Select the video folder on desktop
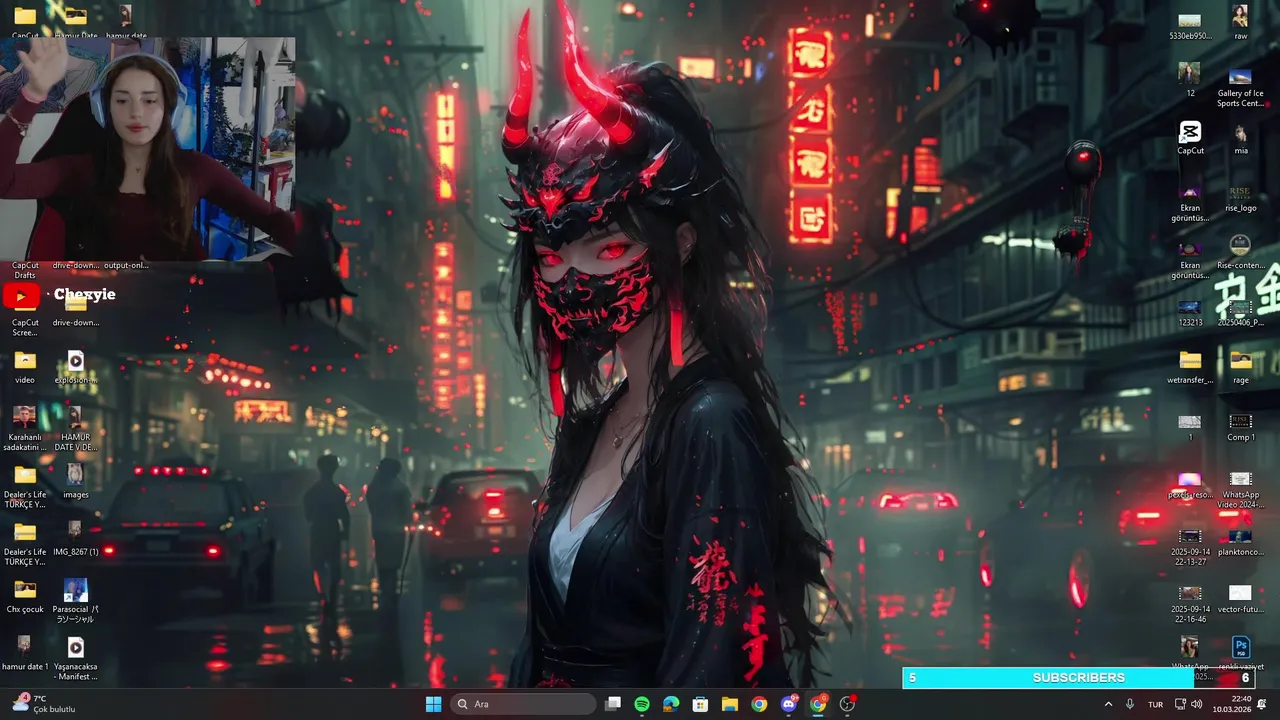Image resolution: width=1280 pixels, height=720 pixels. pos(25,367)
